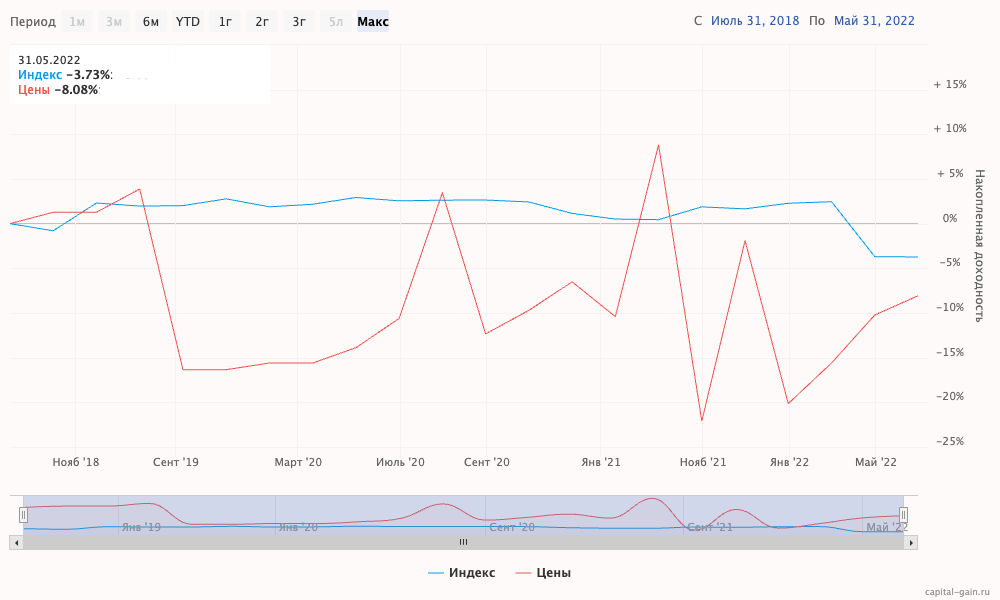The width and height of the screenshot is (1000, 600).
Task: Toggle the Индекс series in legend
Action: coord(462,573)
